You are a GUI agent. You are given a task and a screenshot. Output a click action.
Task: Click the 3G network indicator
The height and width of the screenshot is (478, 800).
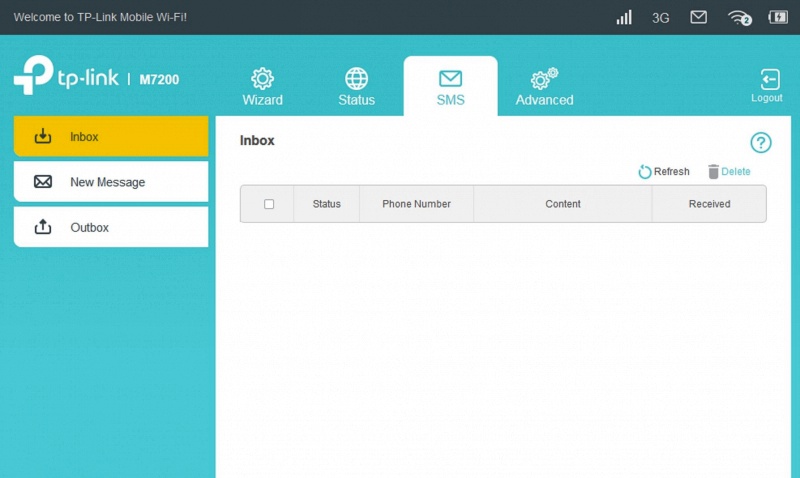tap(660, 18)
